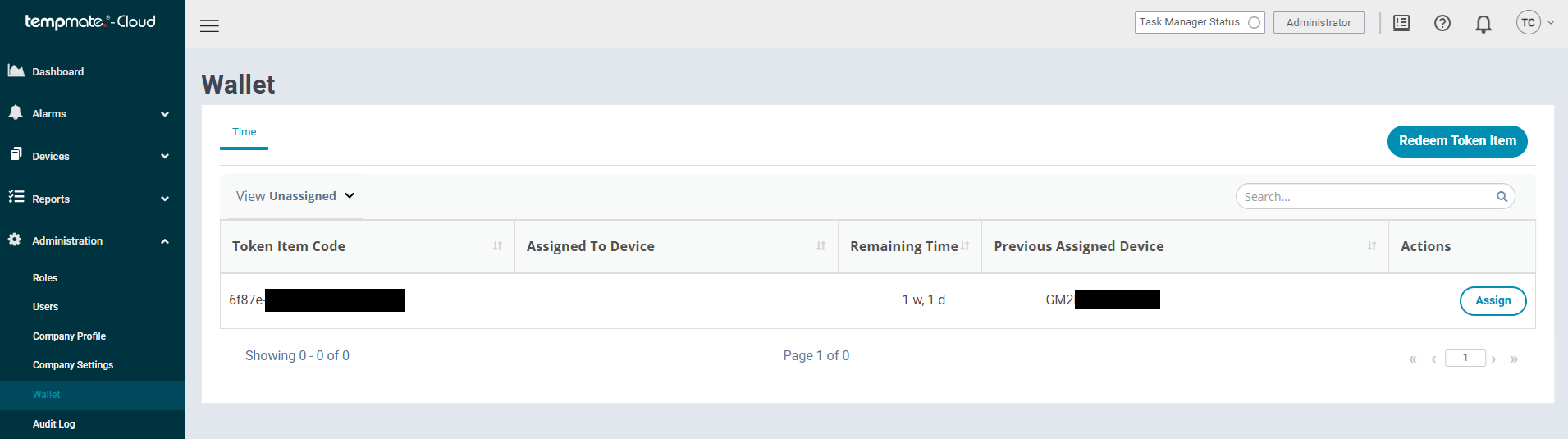Select the Time tab
The width and height of the screenshot is (1568, 439).
point(244,132)
